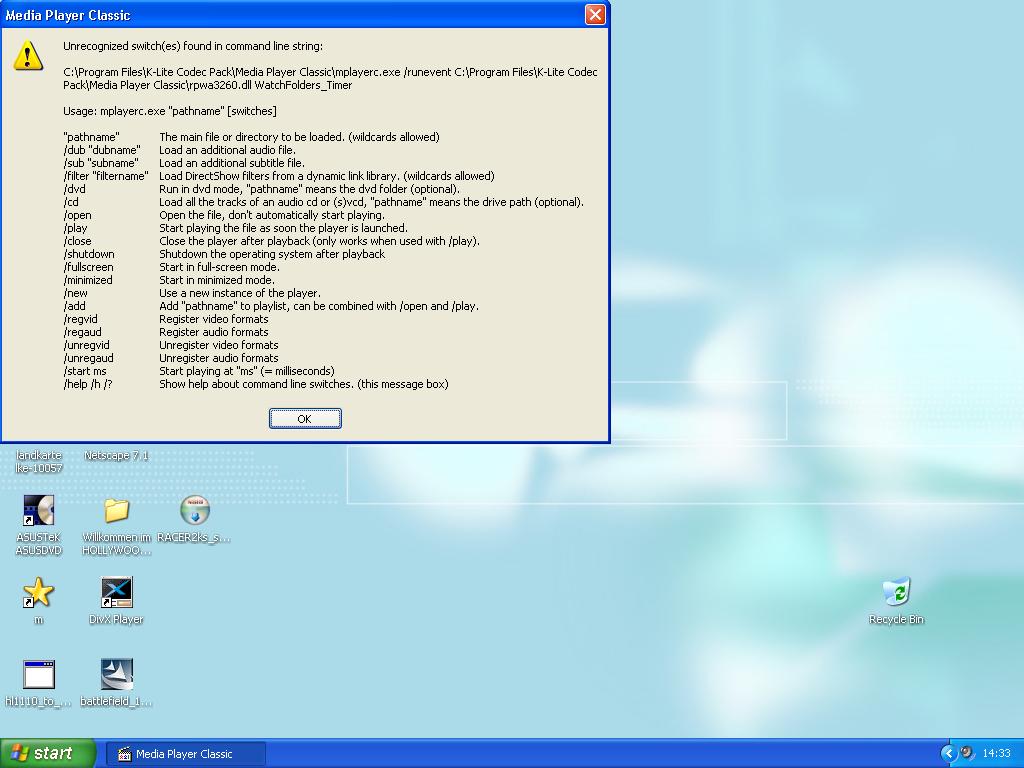Expand hidden tray icons with the chevron
The image size is (1024, 768).
click(948, 753)
